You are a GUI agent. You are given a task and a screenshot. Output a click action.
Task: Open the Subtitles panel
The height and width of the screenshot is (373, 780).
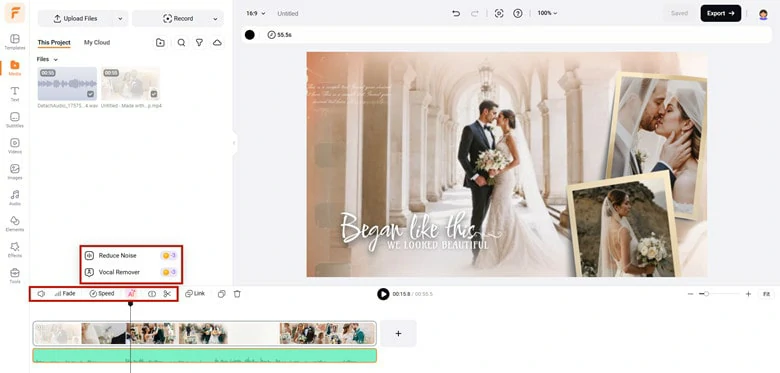pyautogui.click(x=14, y=119)
